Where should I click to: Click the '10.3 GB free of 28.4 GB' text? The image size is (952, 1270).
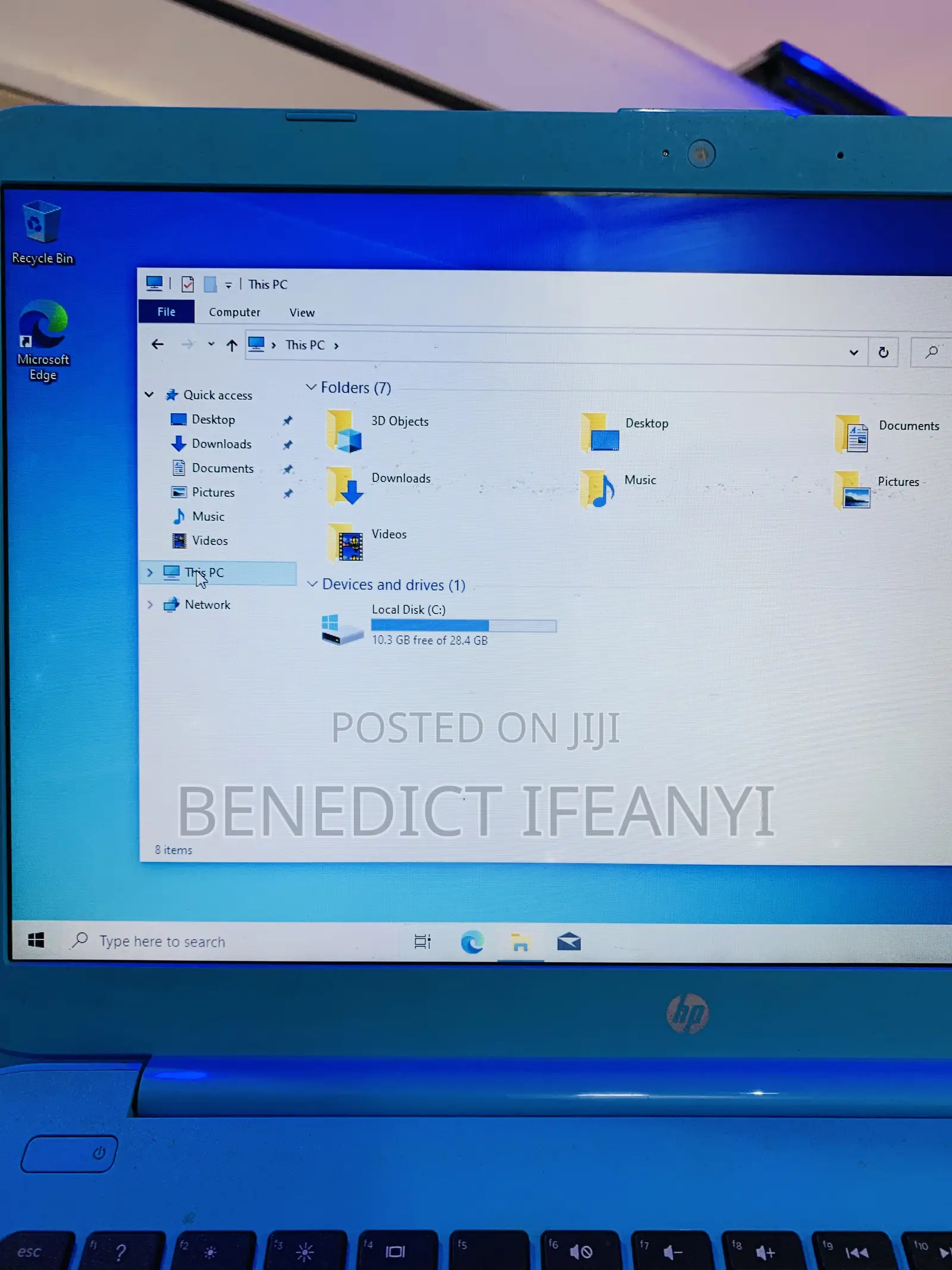pyautogui.click(x=430, y=640)
